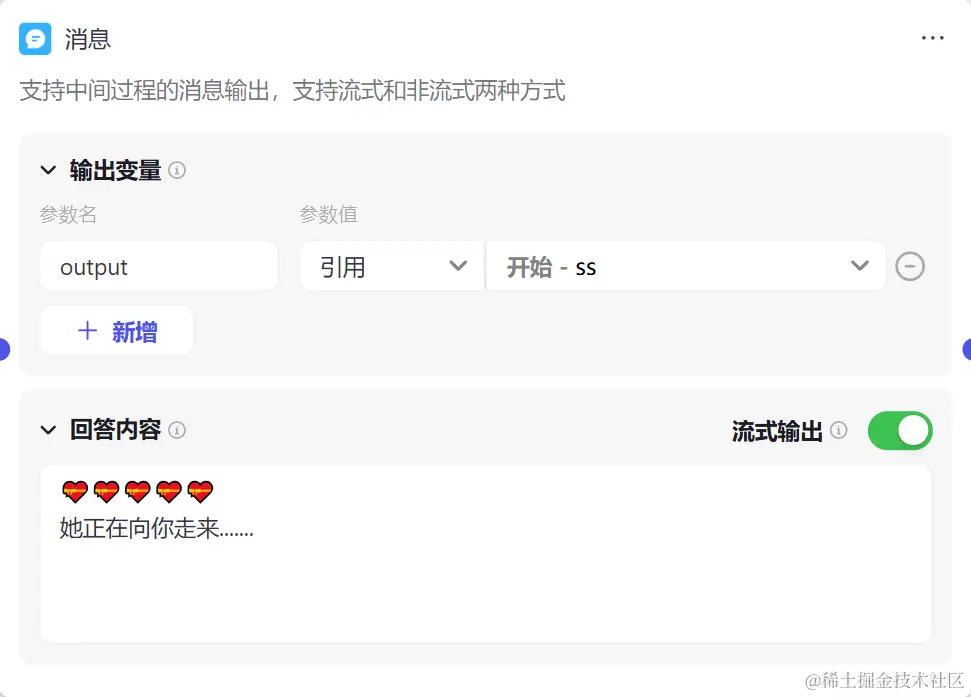Remove the output variable with minus icon
The height and width of the screenshot is (697, 971).
pyautogui.click(x=910, y=267)
